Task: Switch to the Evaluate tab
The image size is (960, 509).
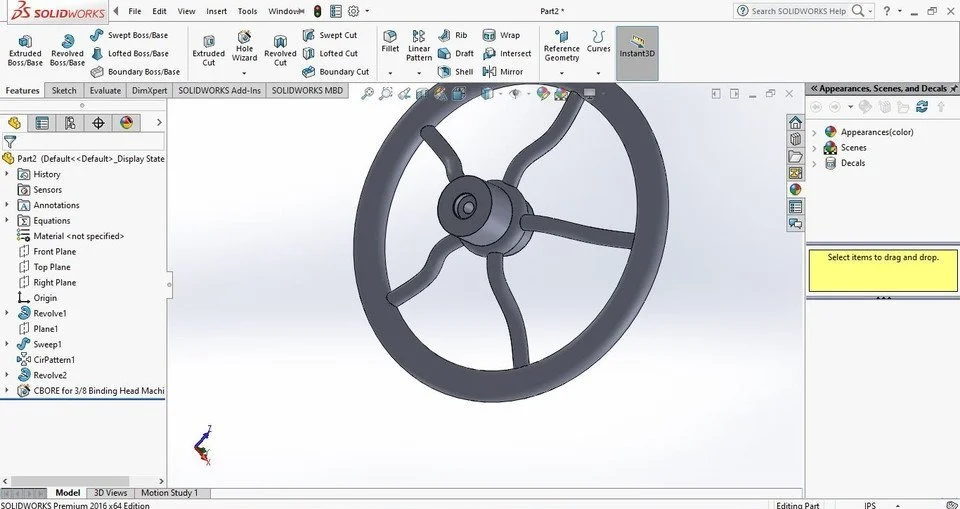Action: tap(105, 91)
